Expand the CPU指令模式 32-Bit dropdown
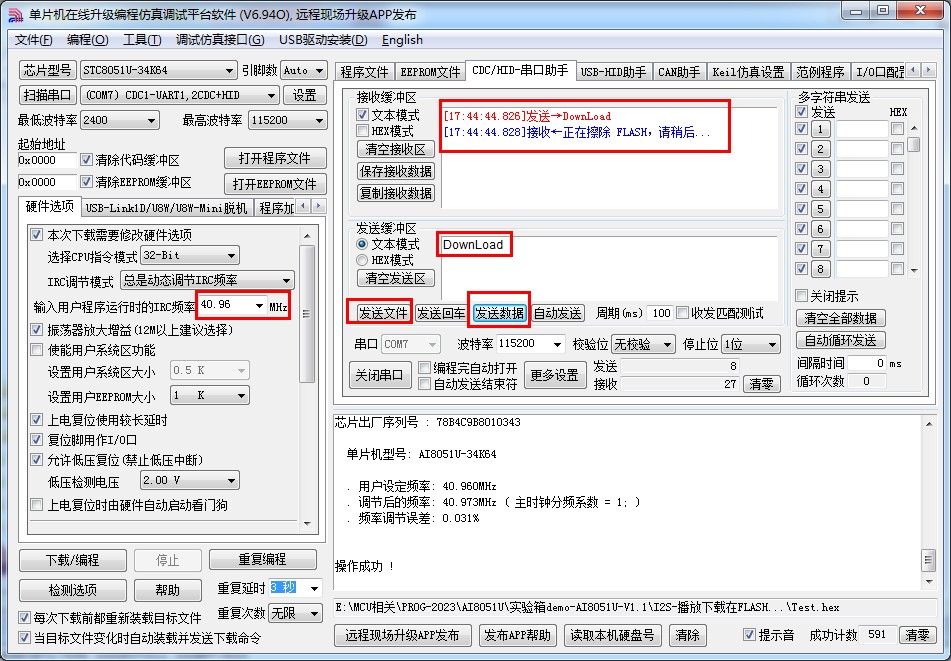The image size is (951, 661). tap(231, 256)
